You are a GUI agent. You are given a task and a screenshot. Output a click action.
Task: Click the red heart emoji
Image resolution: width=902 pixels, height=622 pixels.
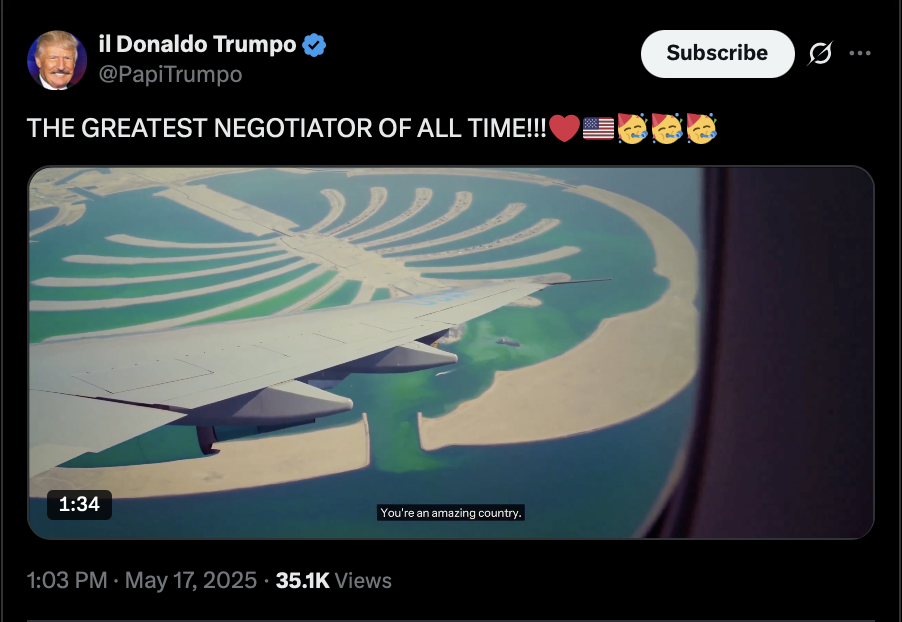point(564,128)
